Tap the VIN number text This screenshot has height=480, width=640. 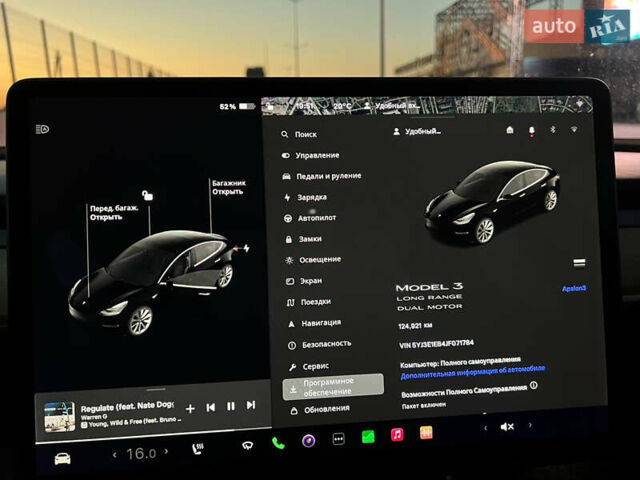tap(436, 344)
